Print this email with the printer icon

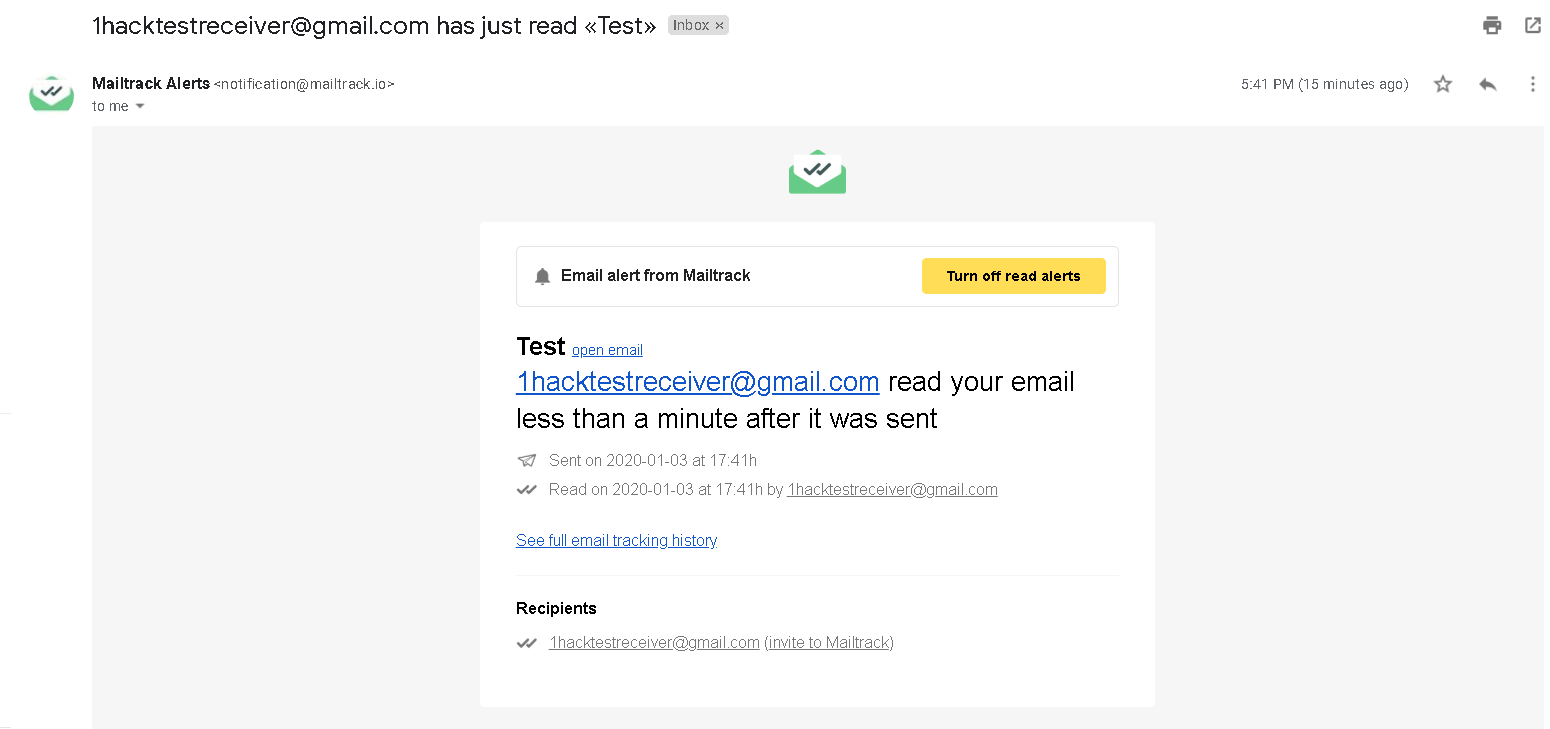click(1492, 26)
